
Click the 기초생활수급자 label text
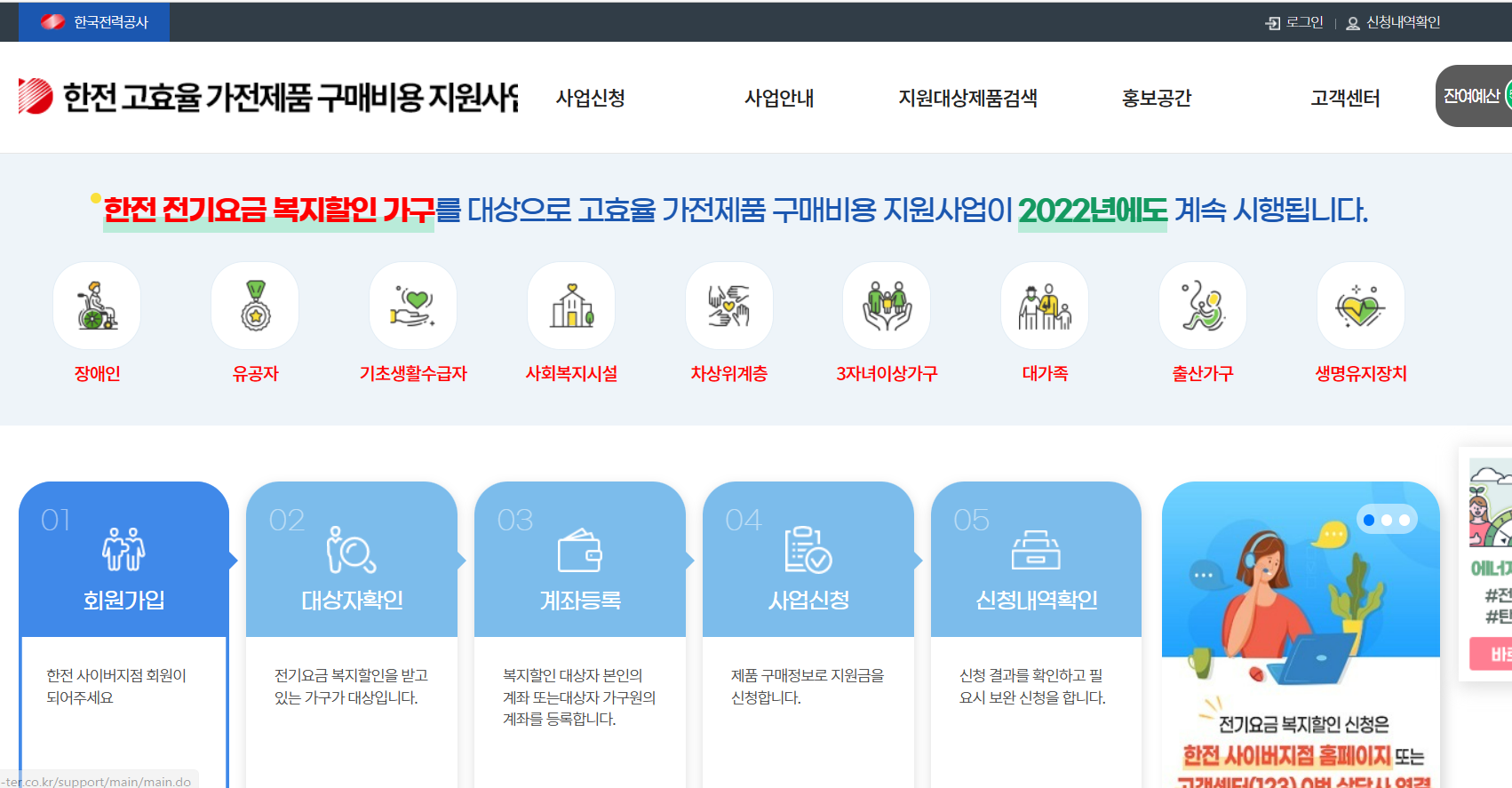[x=413, y=374]
